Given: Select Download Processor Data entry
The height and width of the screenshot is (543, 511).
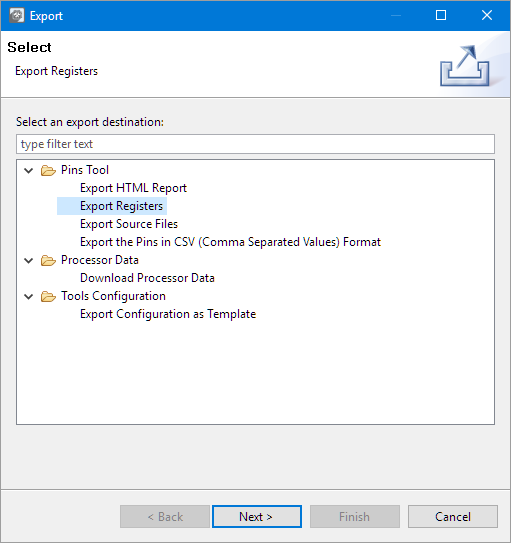Looking at the screenshot, I should (147, 278).
